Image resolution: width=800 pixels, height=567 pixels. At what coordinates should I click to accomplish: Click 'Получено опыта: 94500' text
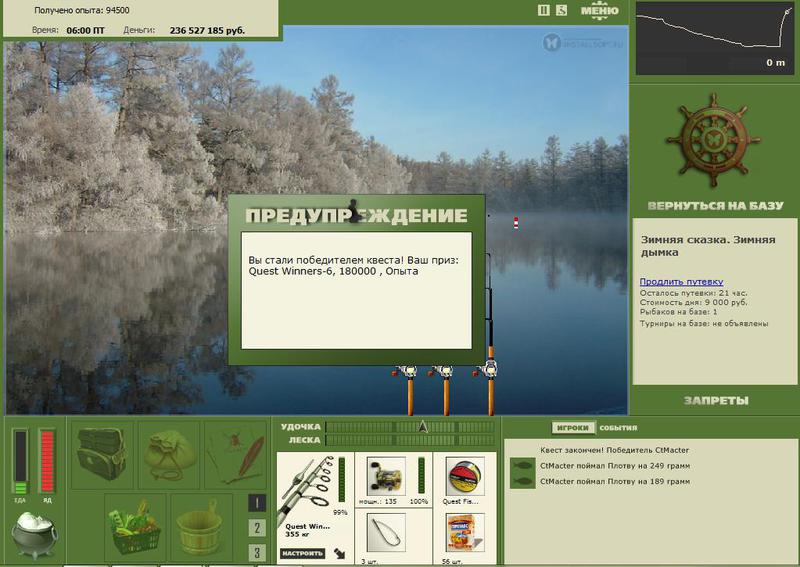pyautogui.click(x=82, y=10)
